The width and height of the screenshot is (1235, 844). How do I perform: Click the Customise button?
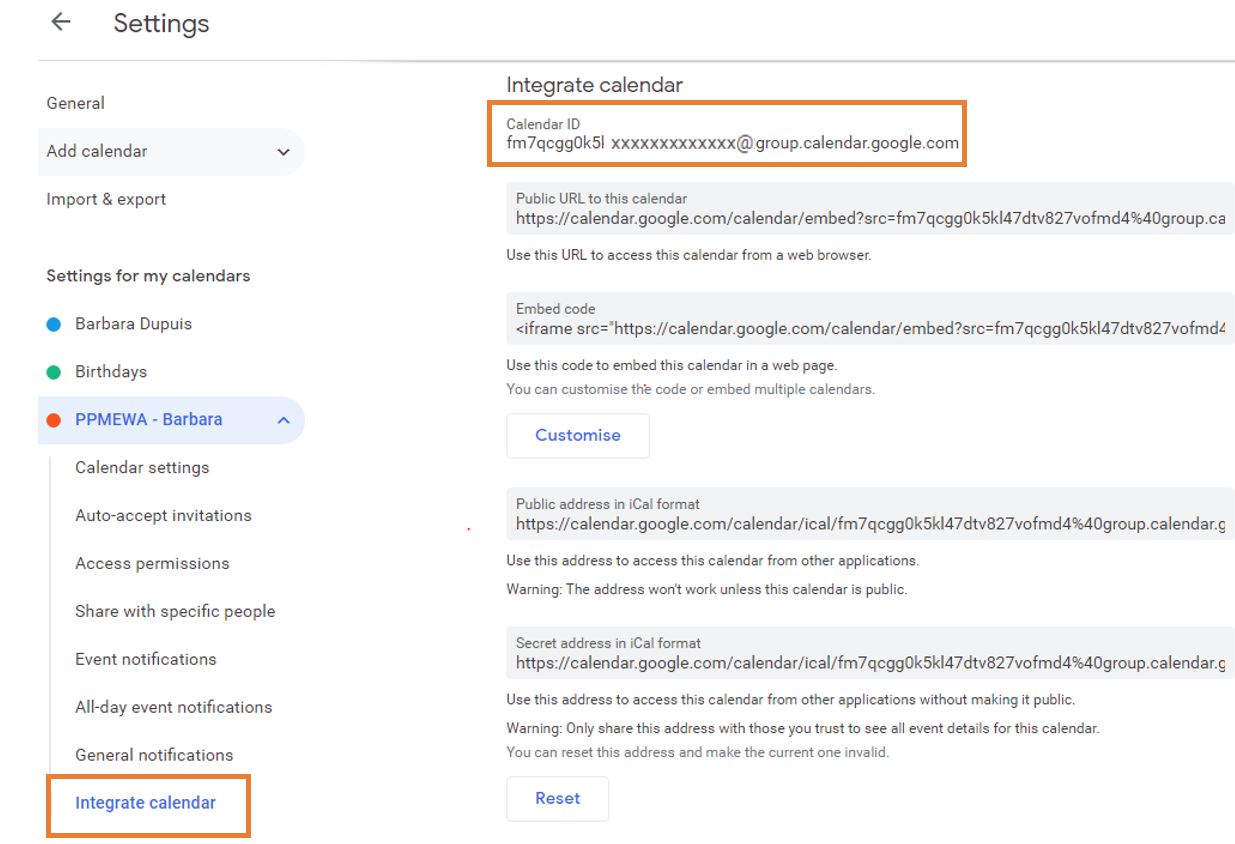[x=577, y=436]
